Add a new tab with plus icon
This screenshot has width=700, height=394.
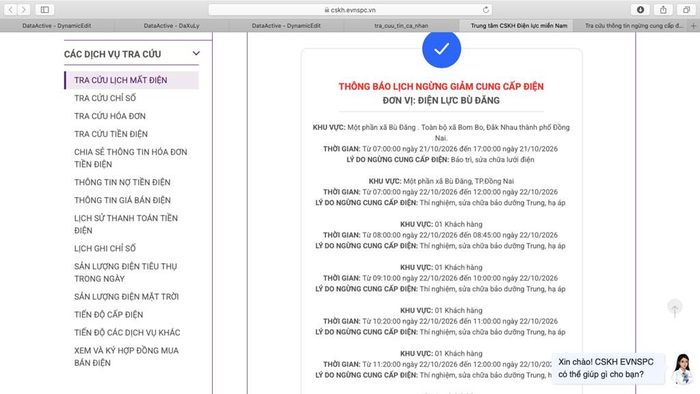[x=693, y=26]
